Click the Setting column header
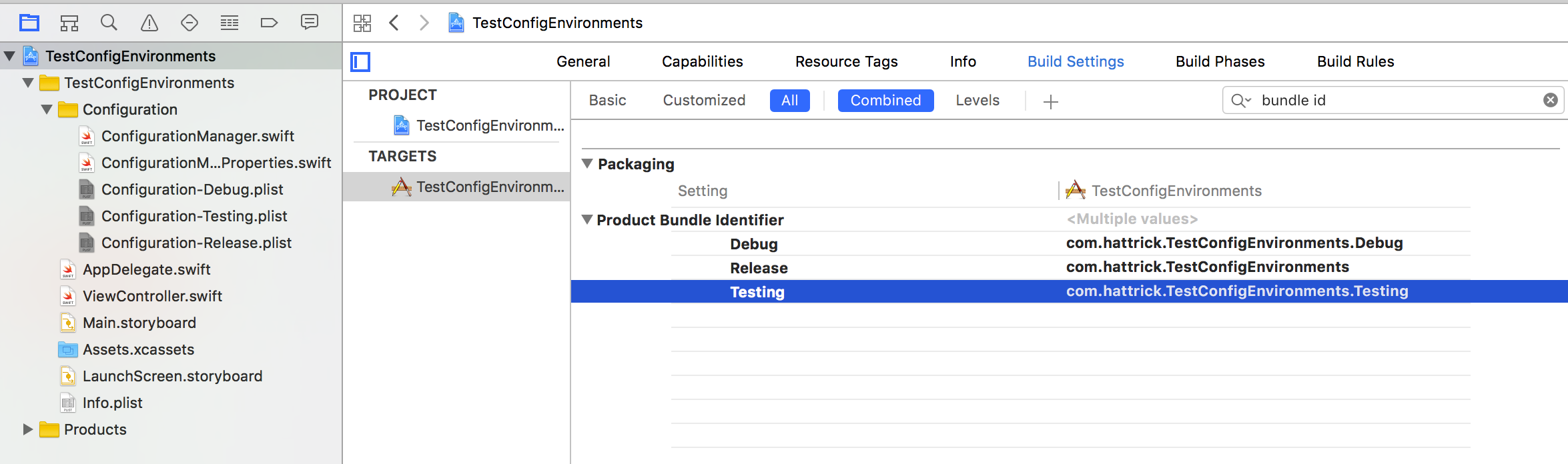The height and width of the screenshot is (464, 1568). point(703,191)
